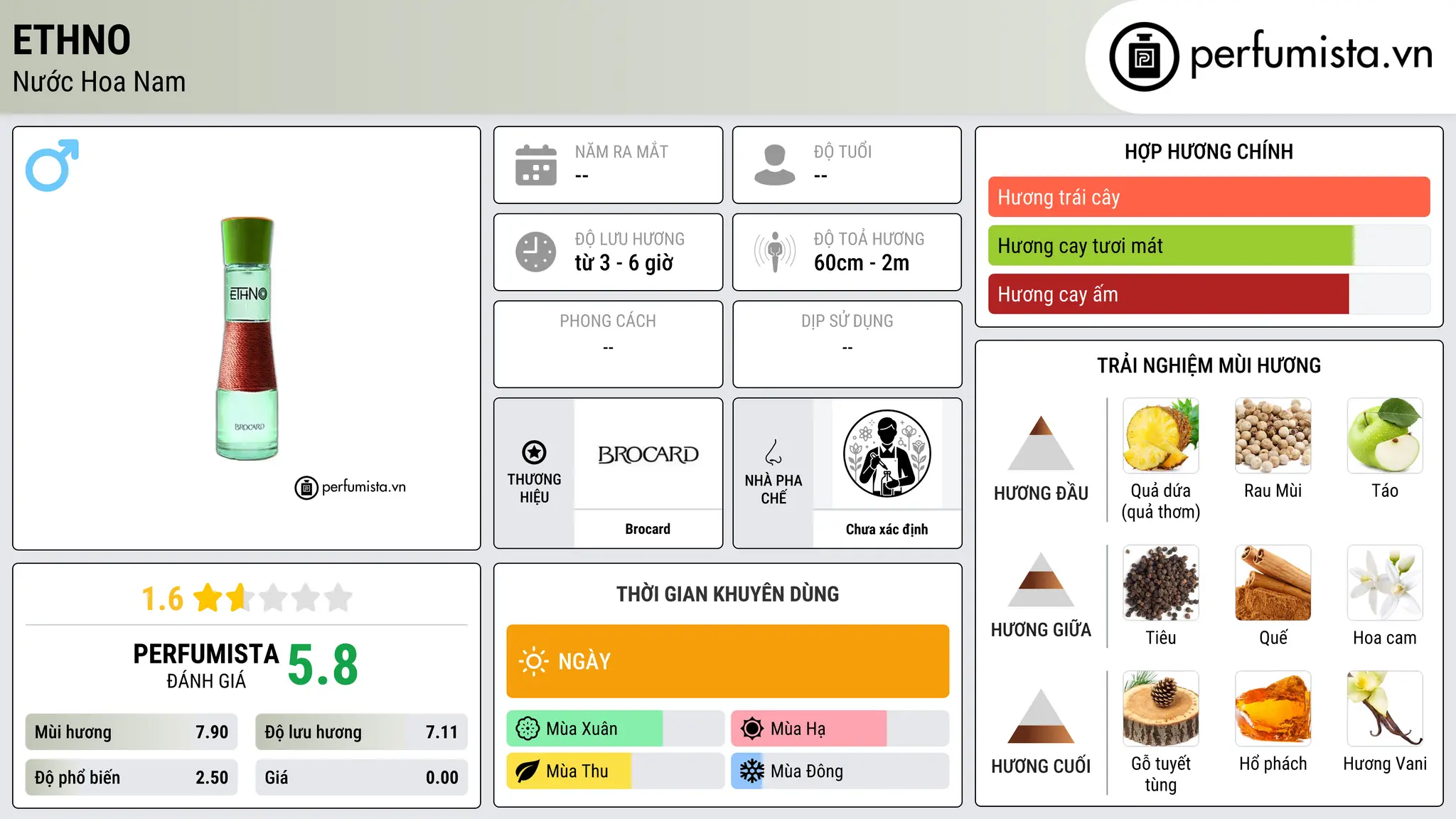Click the middle-note pyramid icon above Hương giữa
This screenshot has width=1456, height=819.
(1041, 579)
